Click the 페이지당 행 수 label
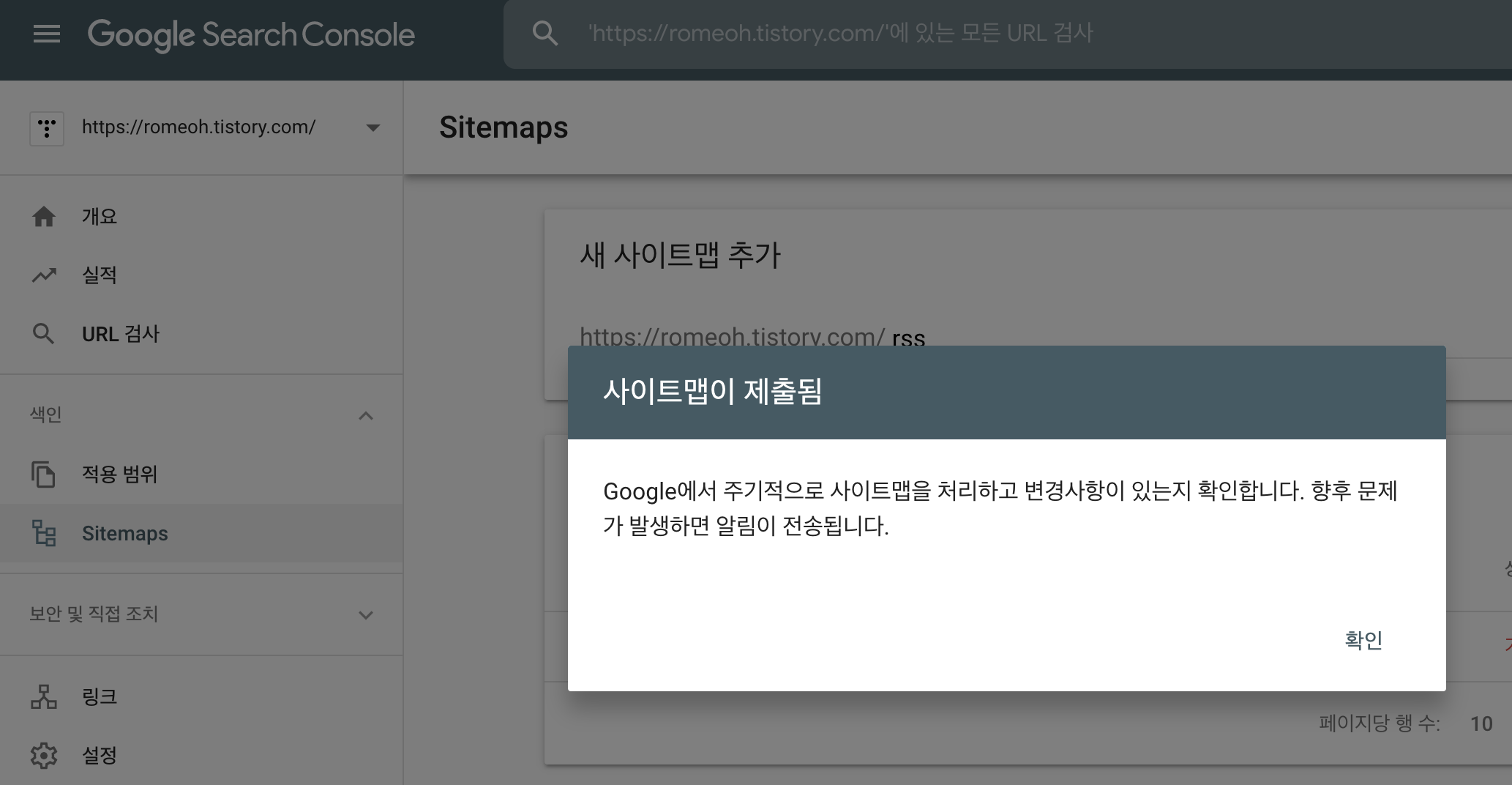This screenshot has height=785, width=1512. coord(1380,723)
